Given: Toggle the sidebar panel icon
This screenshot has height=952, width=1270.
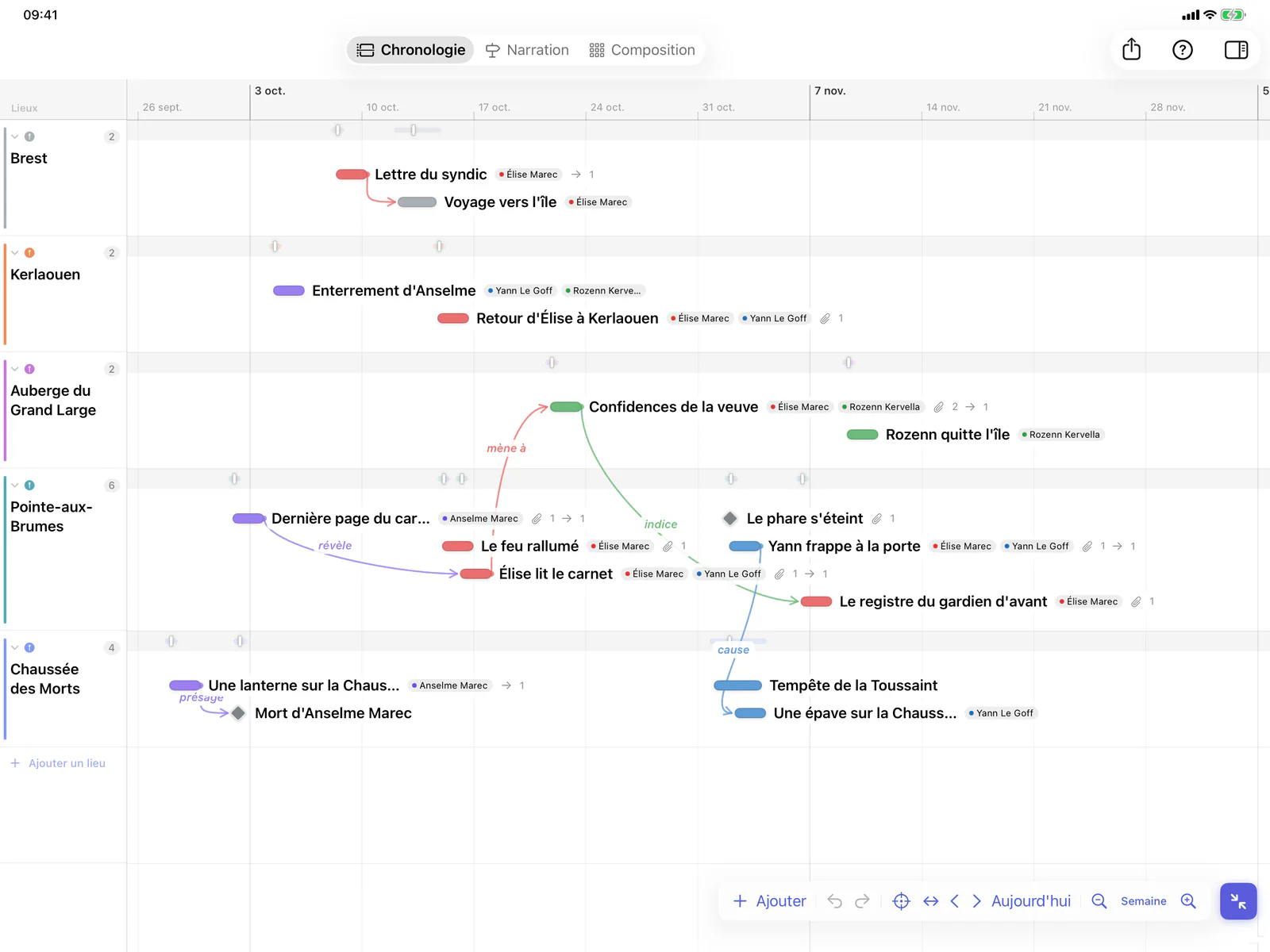Looking at the screenshot, I should [1236, 50].
